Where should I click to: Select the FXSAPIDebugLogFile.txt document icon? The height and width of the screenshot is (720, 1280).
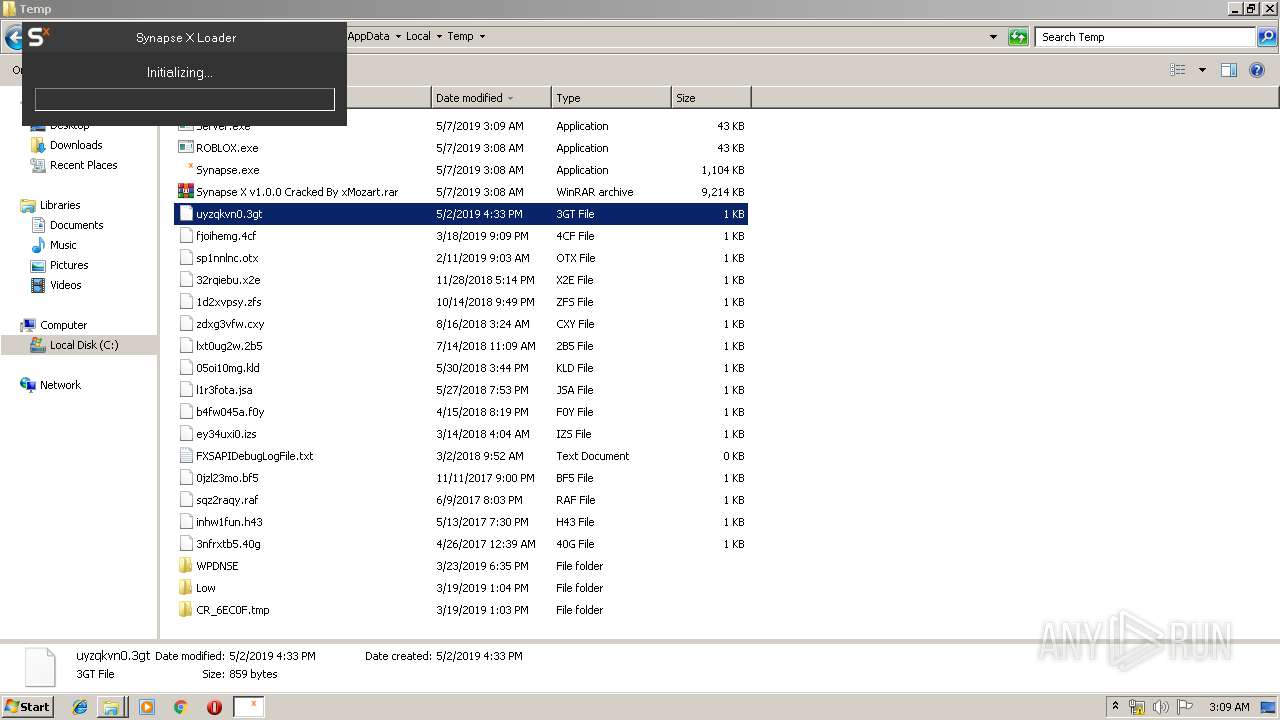(185, 456)
